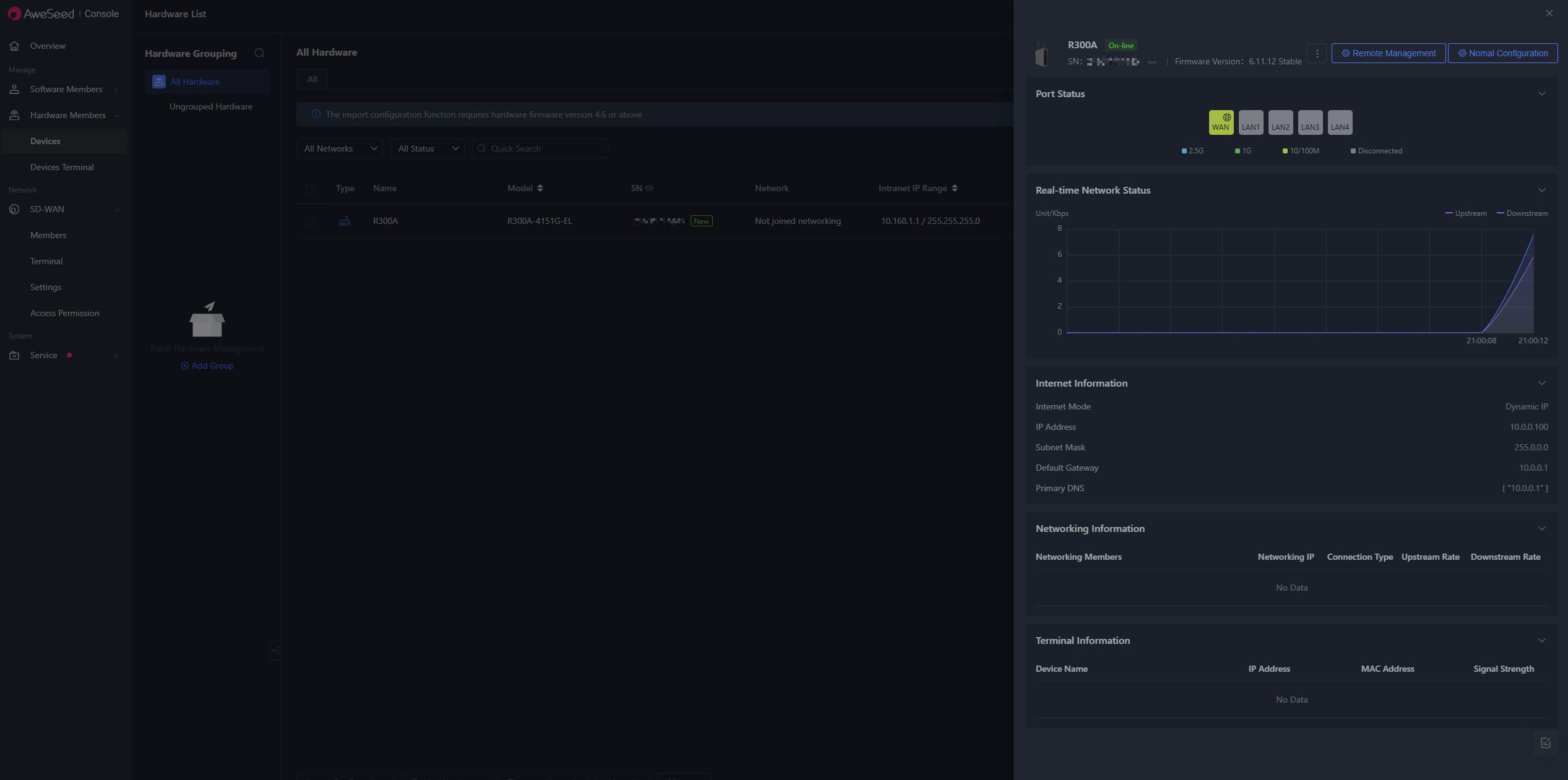
Task: Click 1G legend color swatch
Action: 1237,151
